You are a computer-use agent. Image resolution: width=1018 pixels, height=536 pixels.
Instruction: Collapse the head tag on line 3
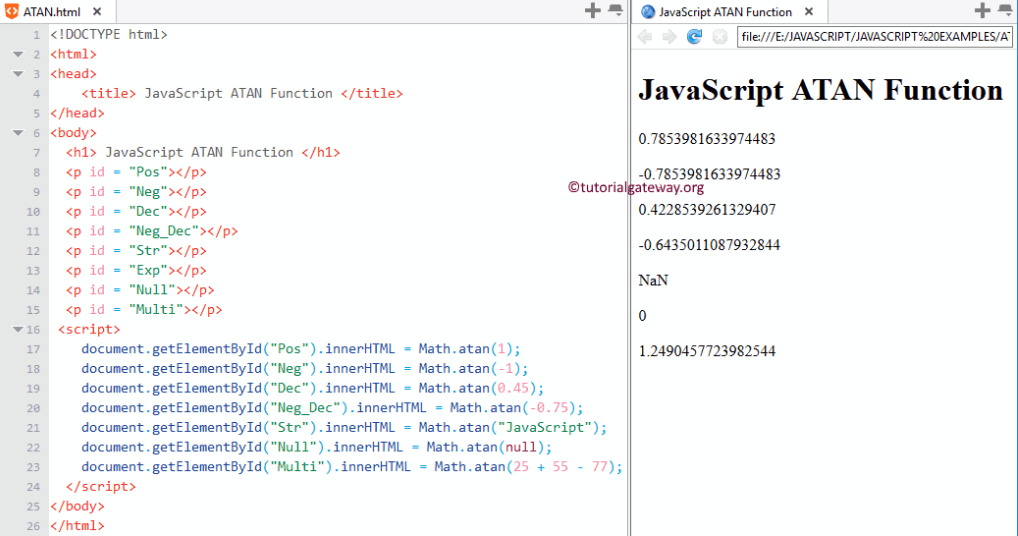pyautogui.click(x=18, y=74)
